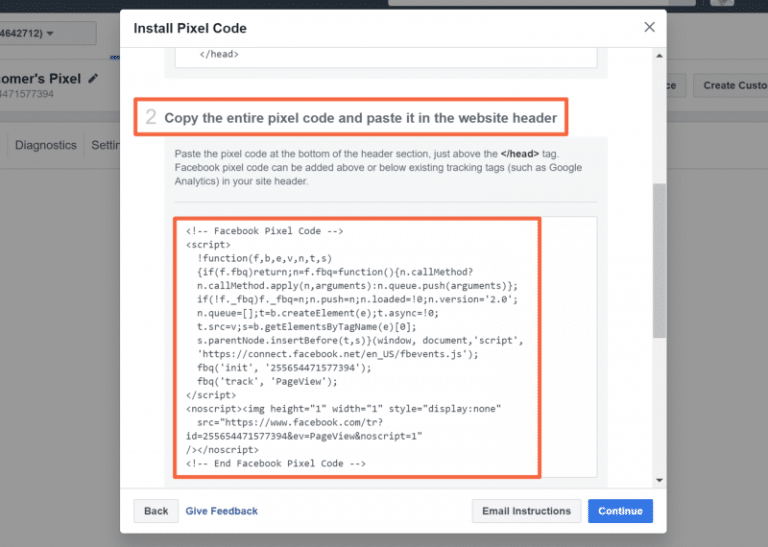Click the Continue button
This screenshot has height=547, width=768.
point(620,511)
